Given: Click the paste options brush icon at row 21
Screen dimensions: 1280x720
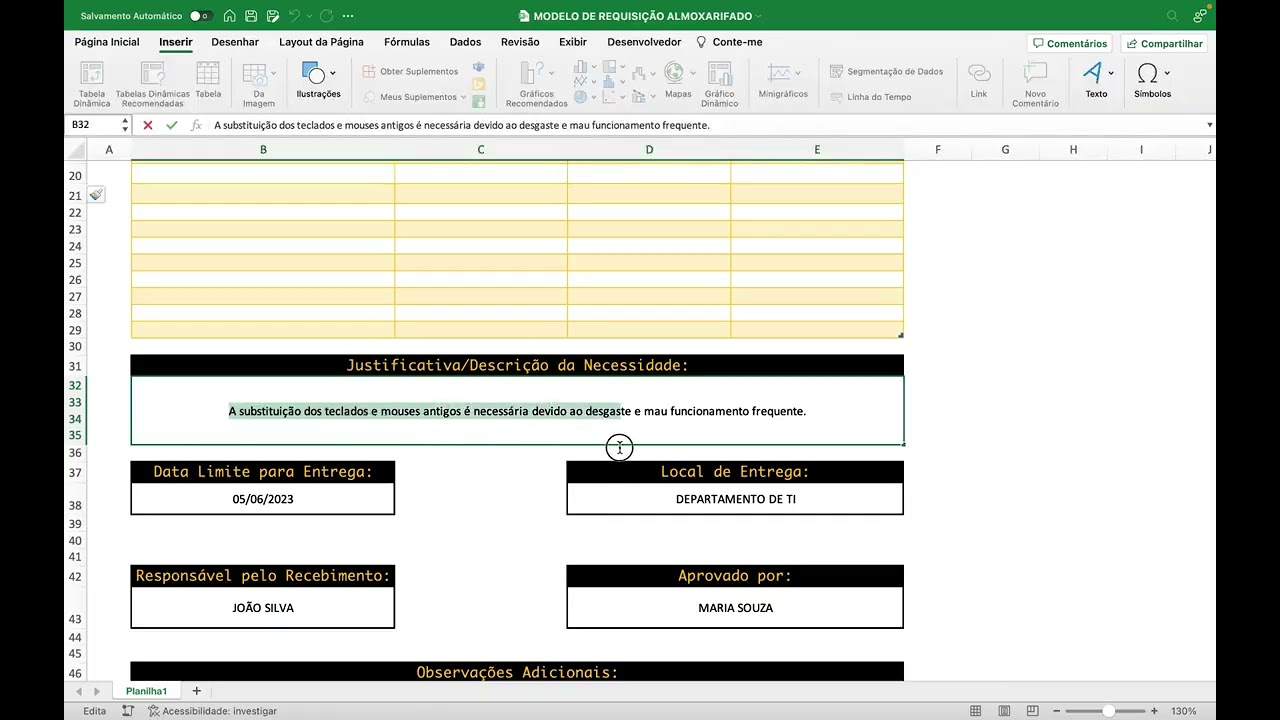Looking at the screenshot, I should click(x=96, y=195).
